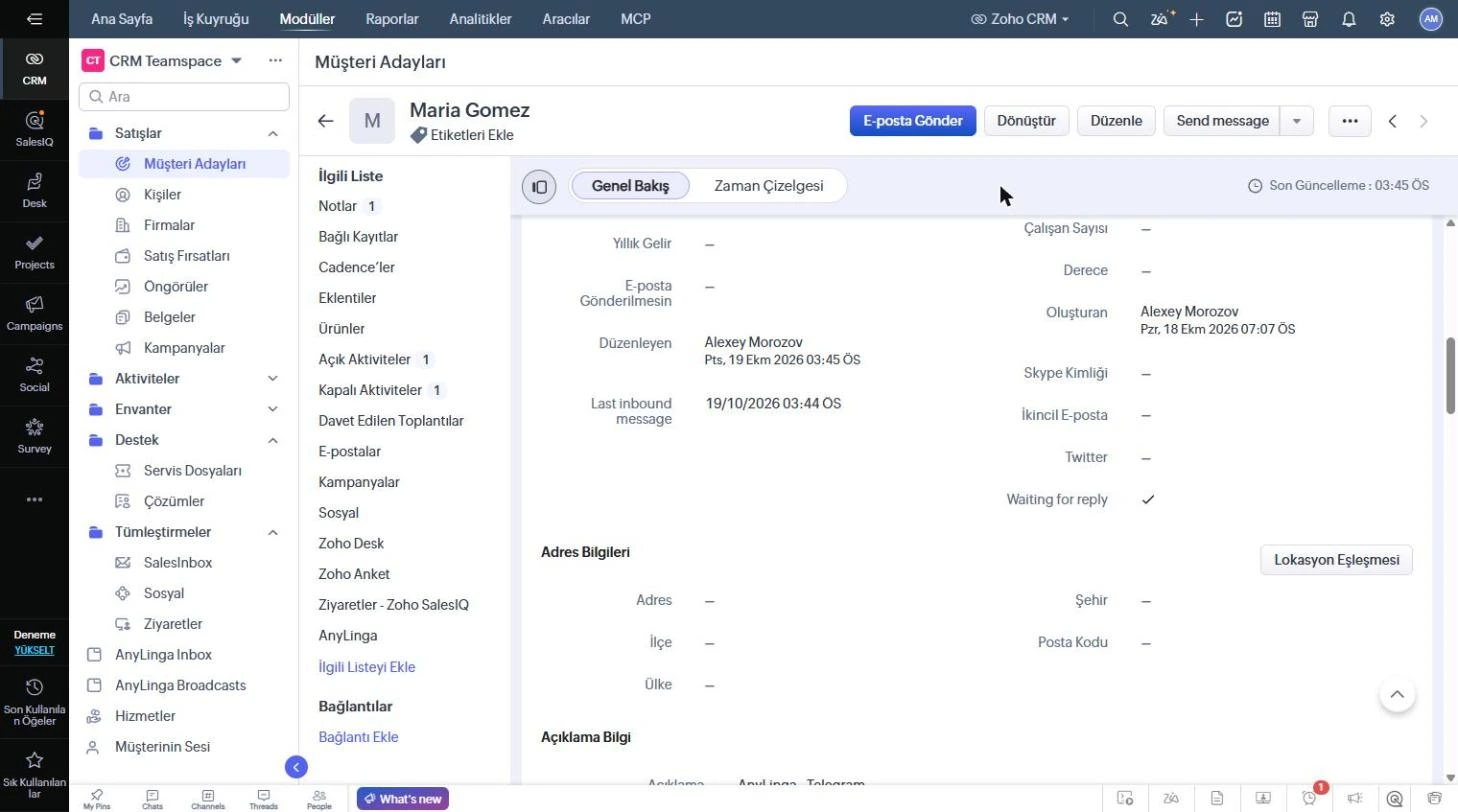Expand the Envanter folder
Viewport: 1458px width, 812px height.
pyautogui.click(x=272, y=409)
